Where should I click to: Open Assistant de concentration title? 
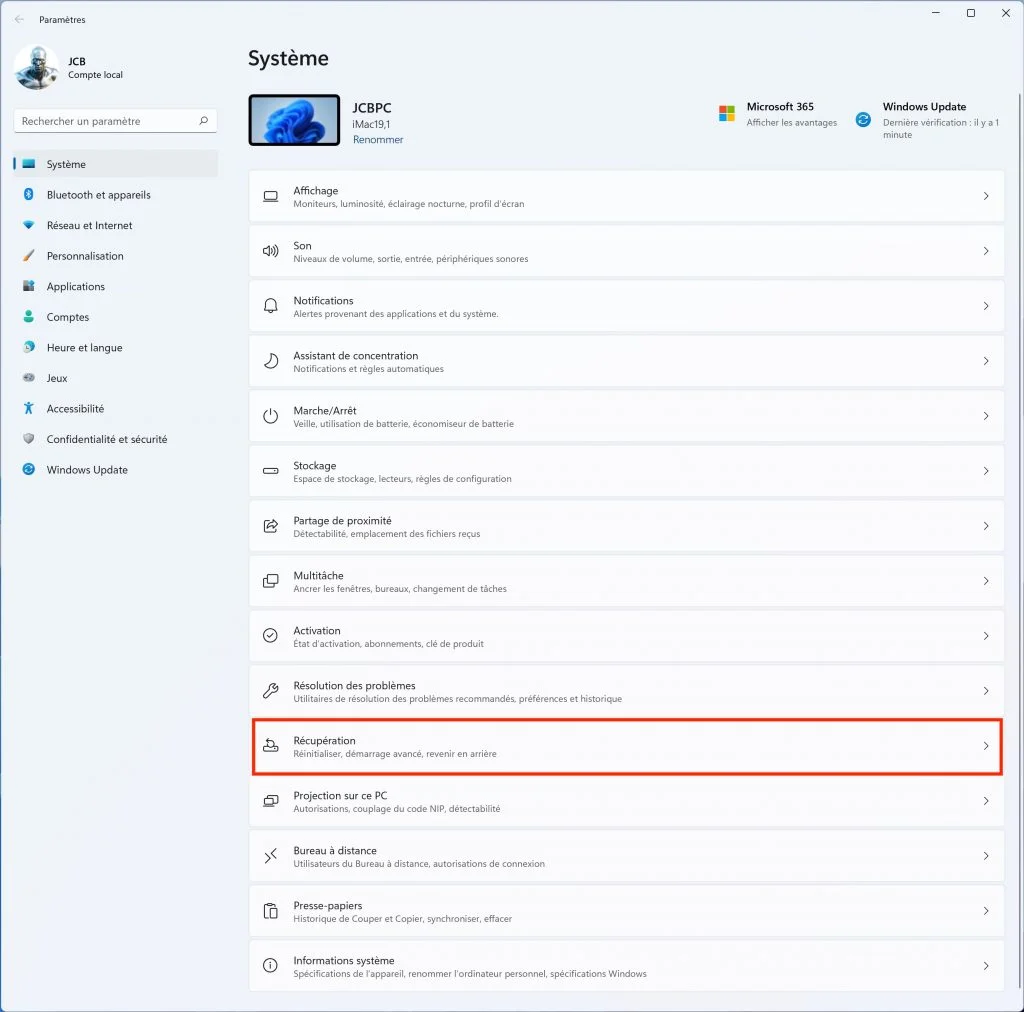pyautogui.click(x=356, y=355)
